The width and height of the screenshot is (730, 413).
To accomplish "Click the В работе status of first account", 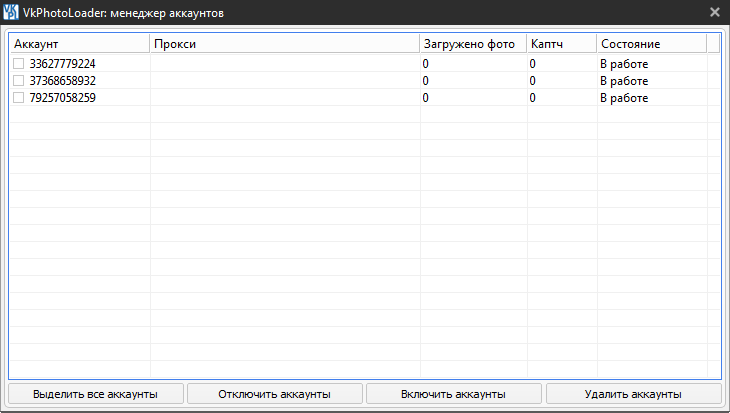I will coord(624,64).
